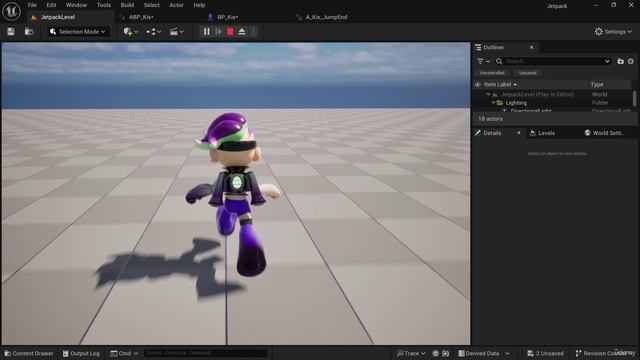Stop the play session
This screenshot has height=360, width=640.
[230, 31]
